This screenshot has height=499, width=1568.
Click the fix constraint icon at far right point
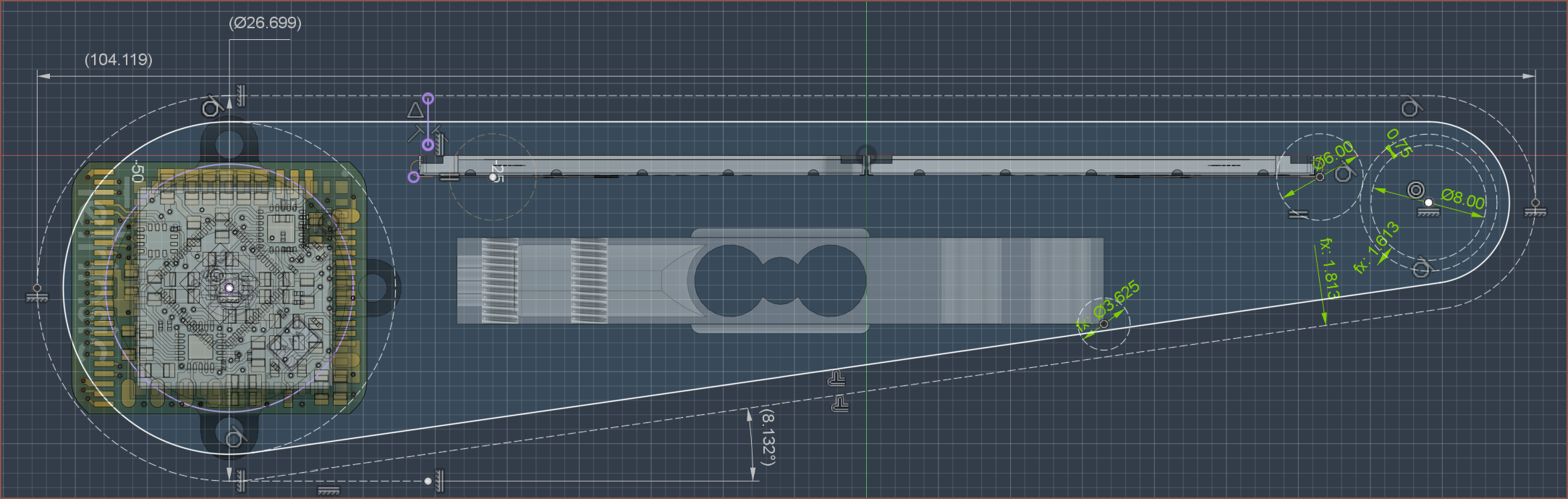(x=1535, y=212)
